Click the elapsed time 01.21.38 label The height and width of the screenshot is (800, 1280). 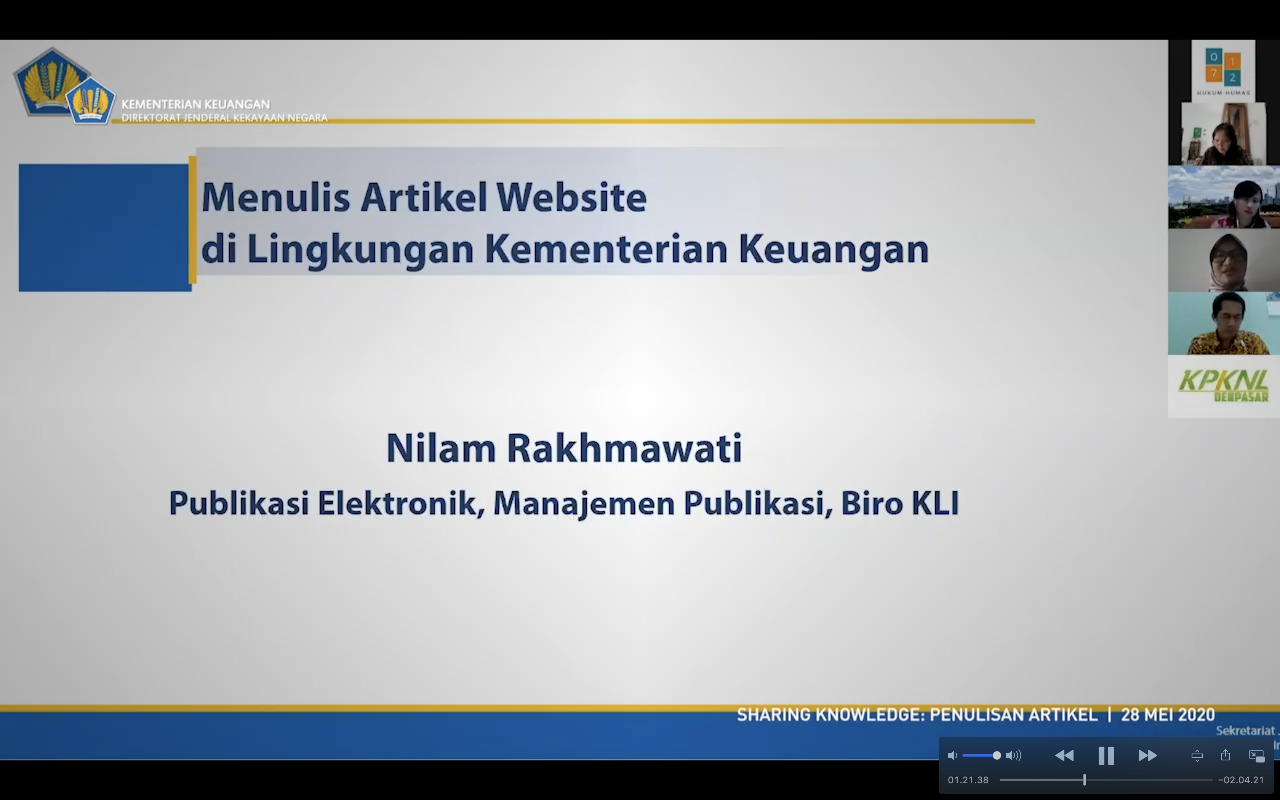coord(968,780)
